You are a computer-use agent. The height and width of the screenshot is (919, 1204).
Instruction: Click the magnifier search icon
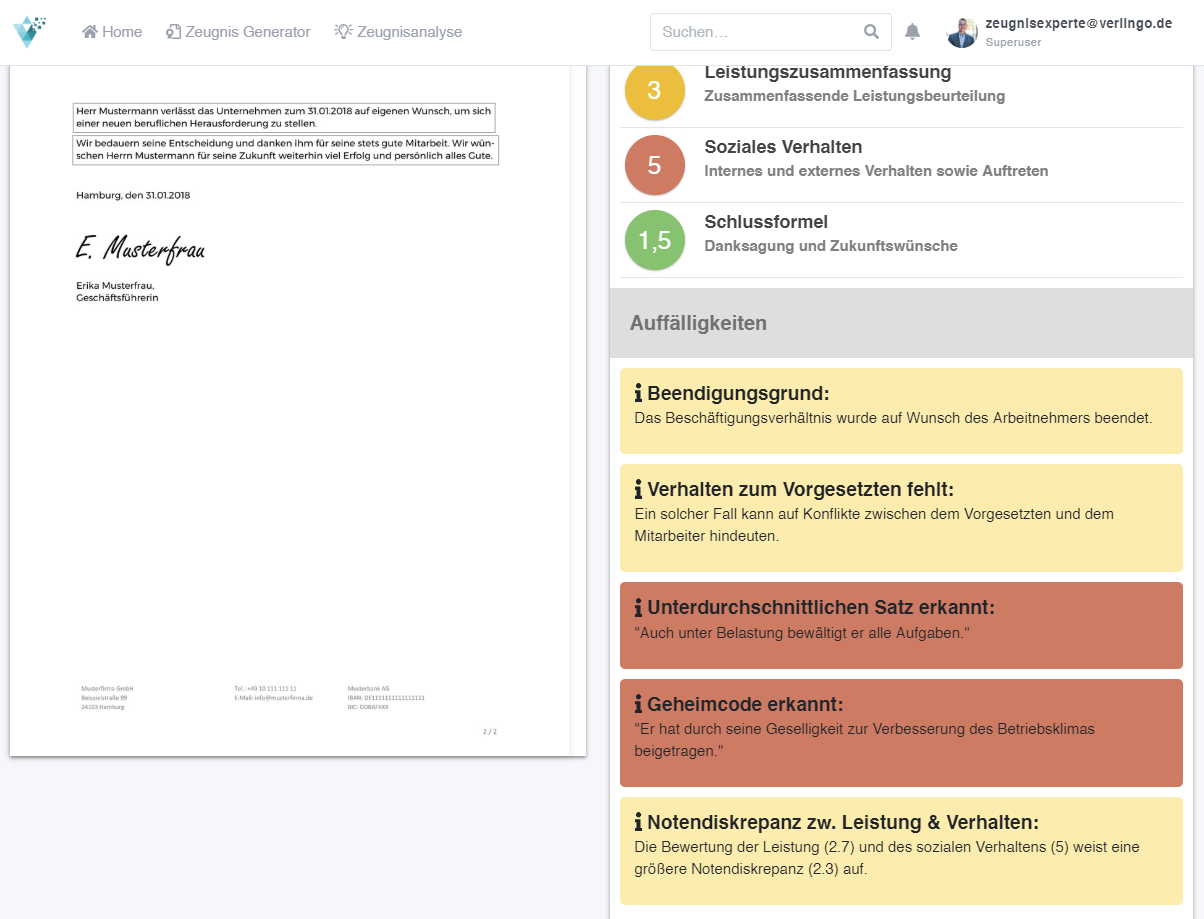click(x=871, y=32)
